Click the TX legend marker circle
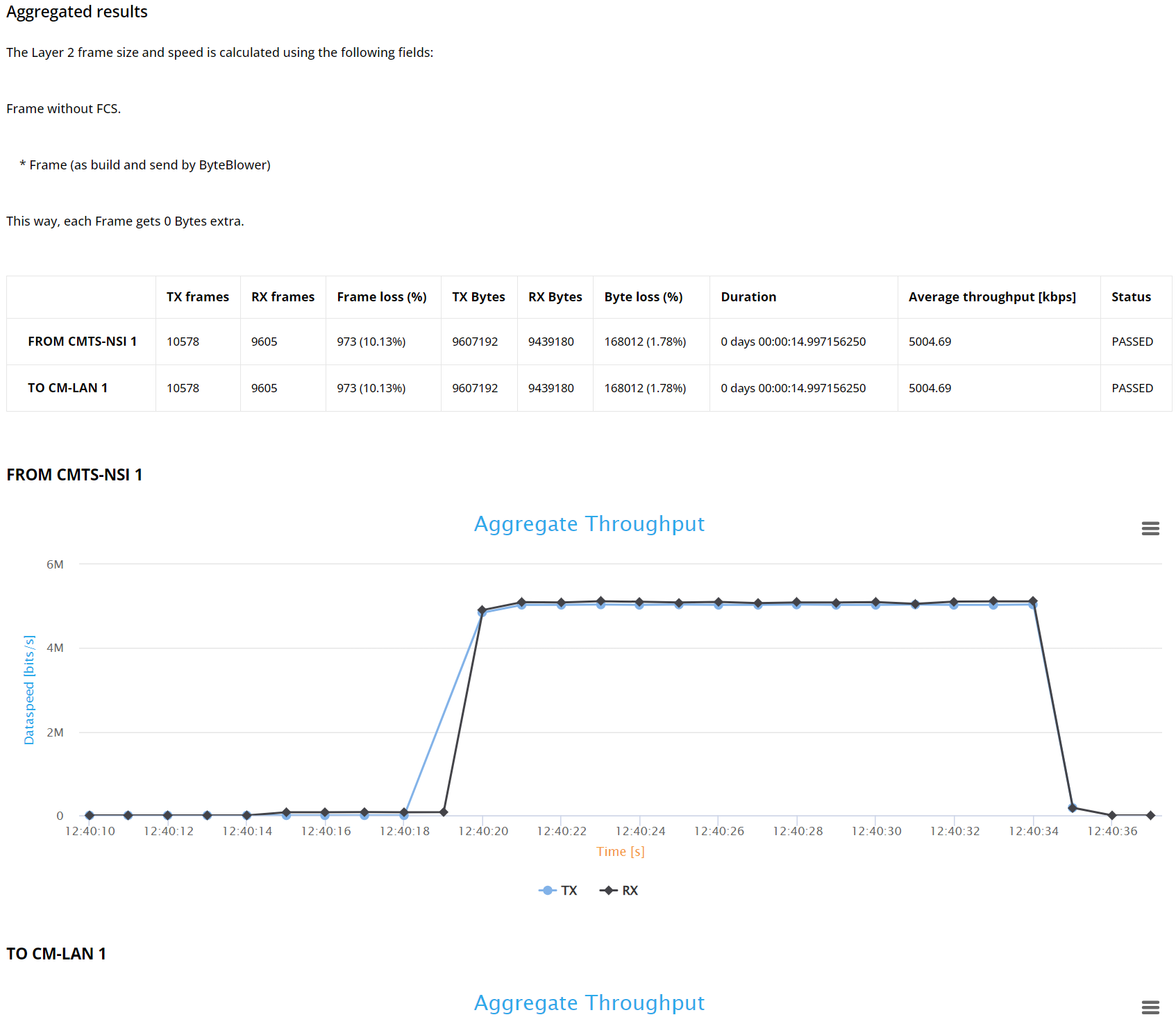 (x=548, y=890)
